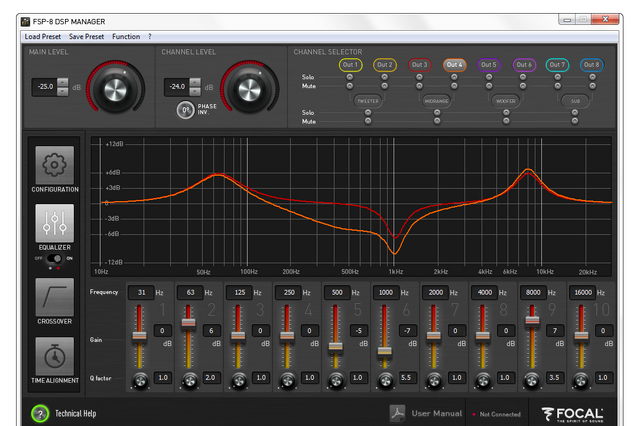Click band 10 Q factor knob

581,380
